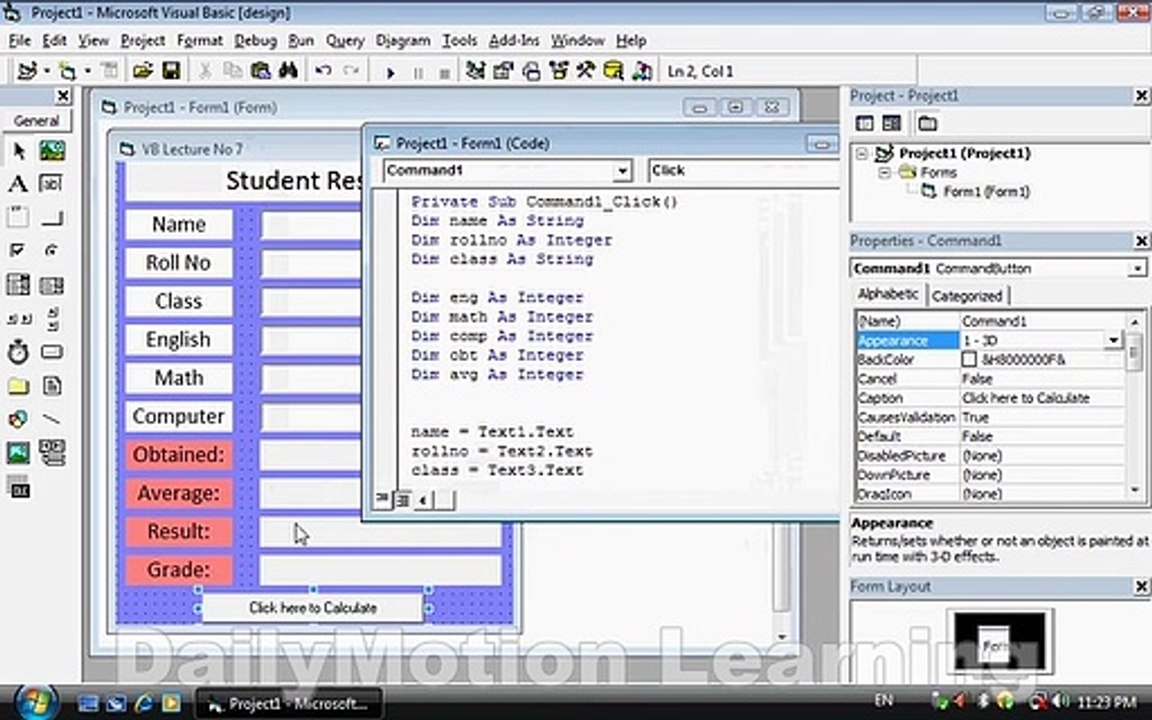Open the Add-Ins menu
The height and width of the screenshot is (720, 1152).
pyautogui.click(x=514, y=40)
